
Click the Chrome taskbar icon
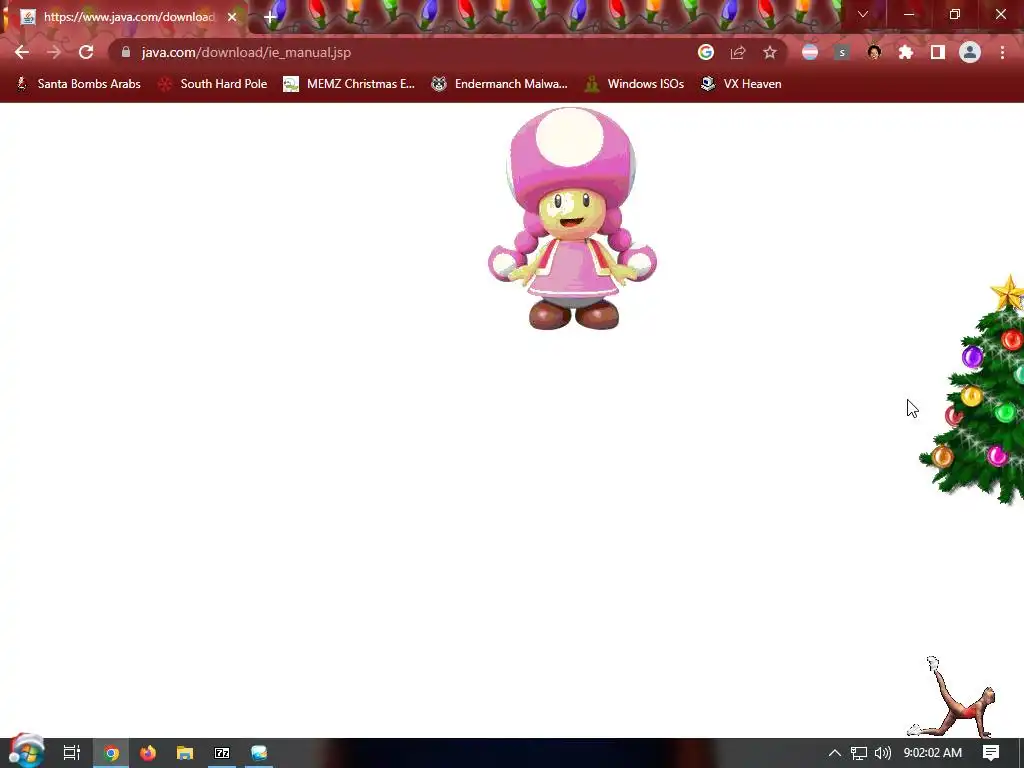tap(111, 753)
